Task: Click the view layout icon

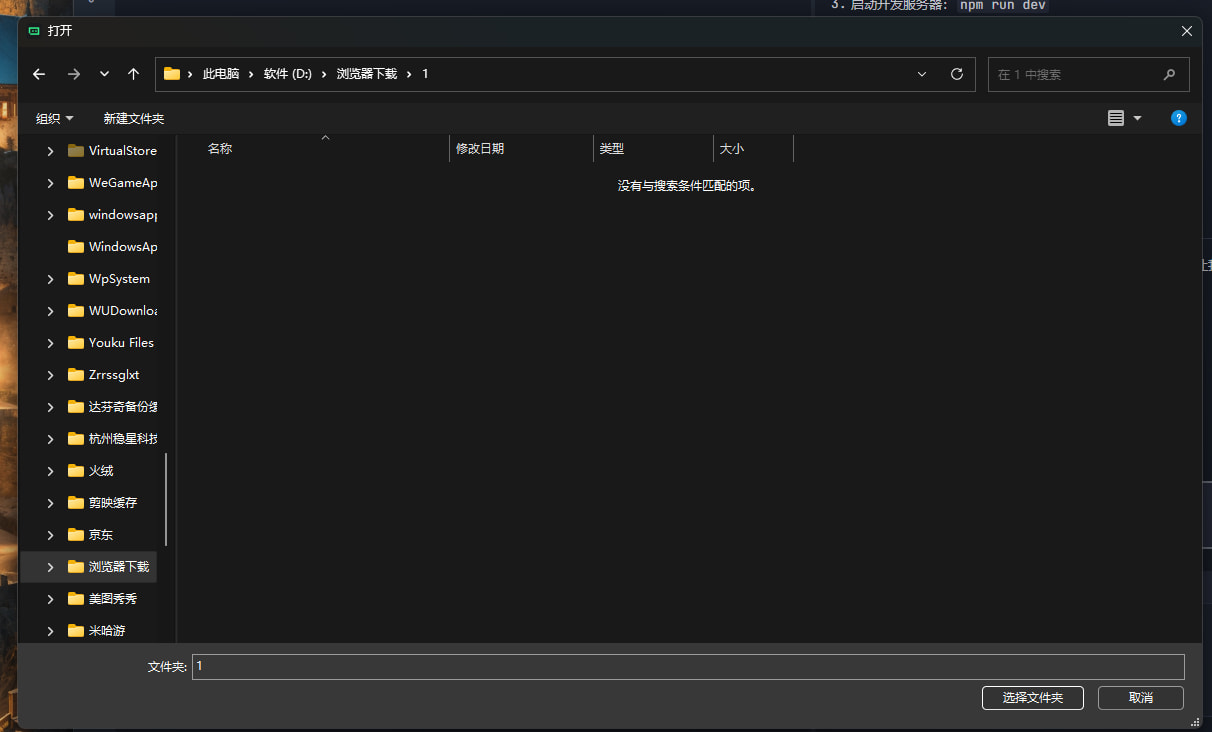Action: point(1116,118)
